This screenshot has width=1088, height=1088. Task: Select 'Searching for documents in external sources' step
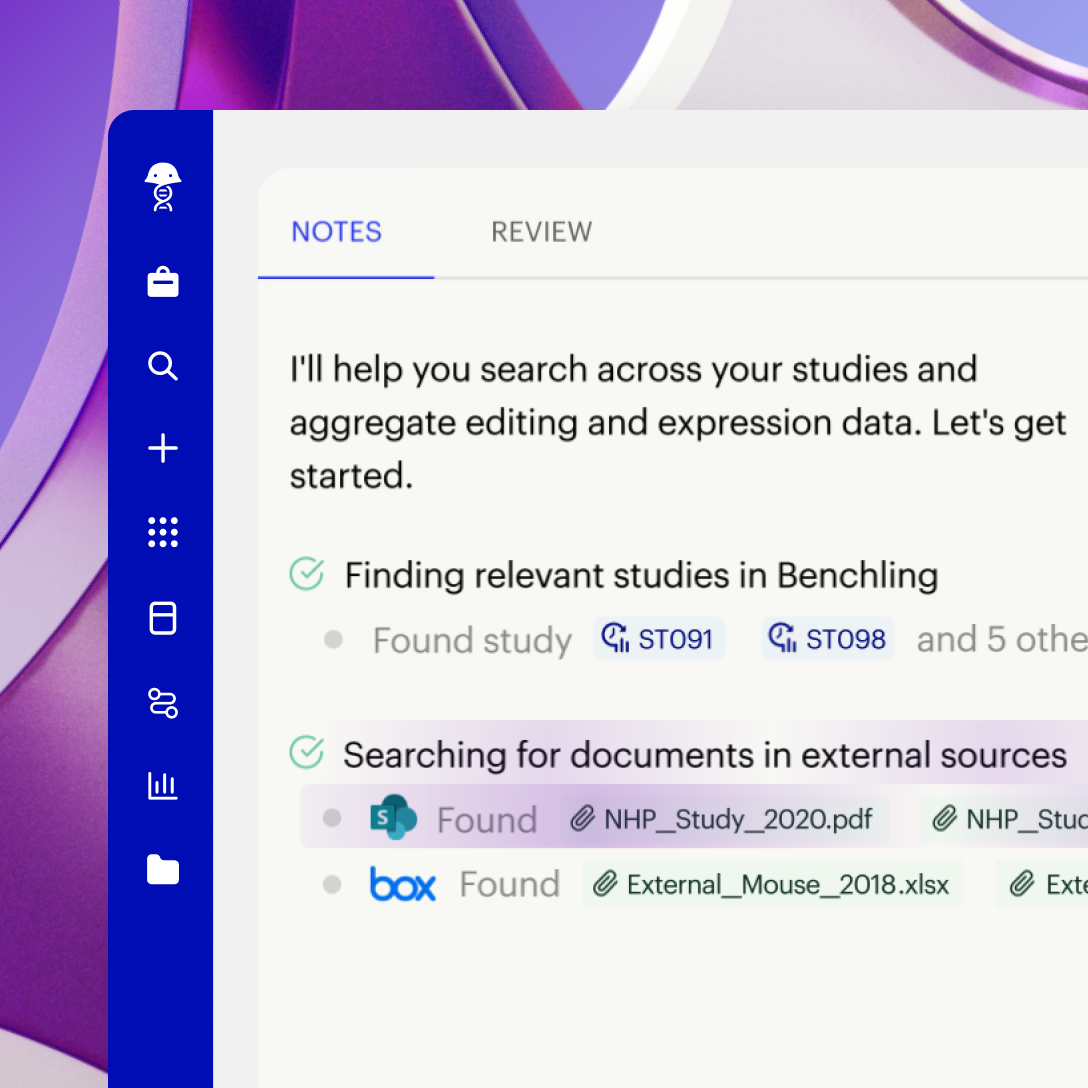[x=705, y=755]
